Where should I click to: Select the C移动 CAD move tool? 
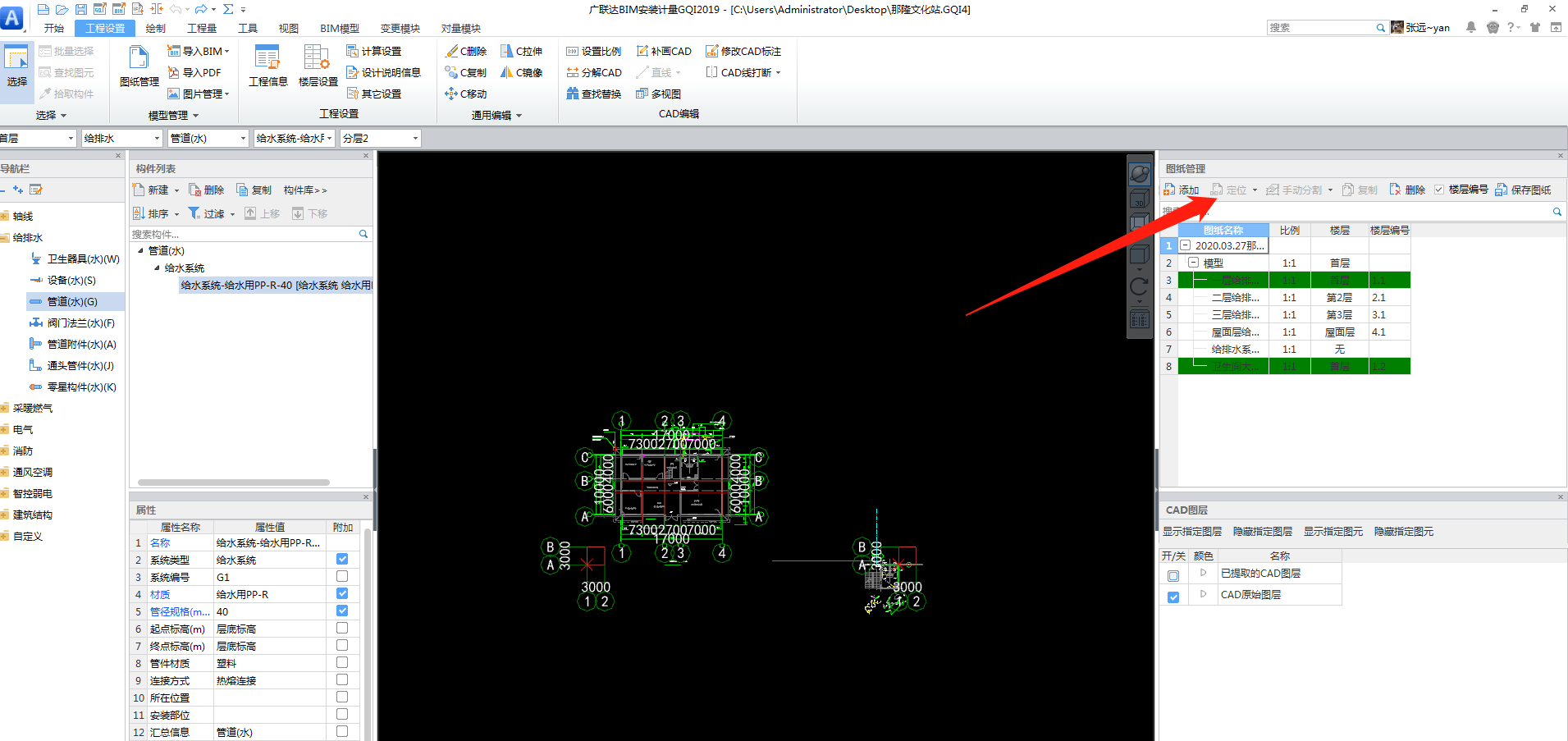pos(466,94)
